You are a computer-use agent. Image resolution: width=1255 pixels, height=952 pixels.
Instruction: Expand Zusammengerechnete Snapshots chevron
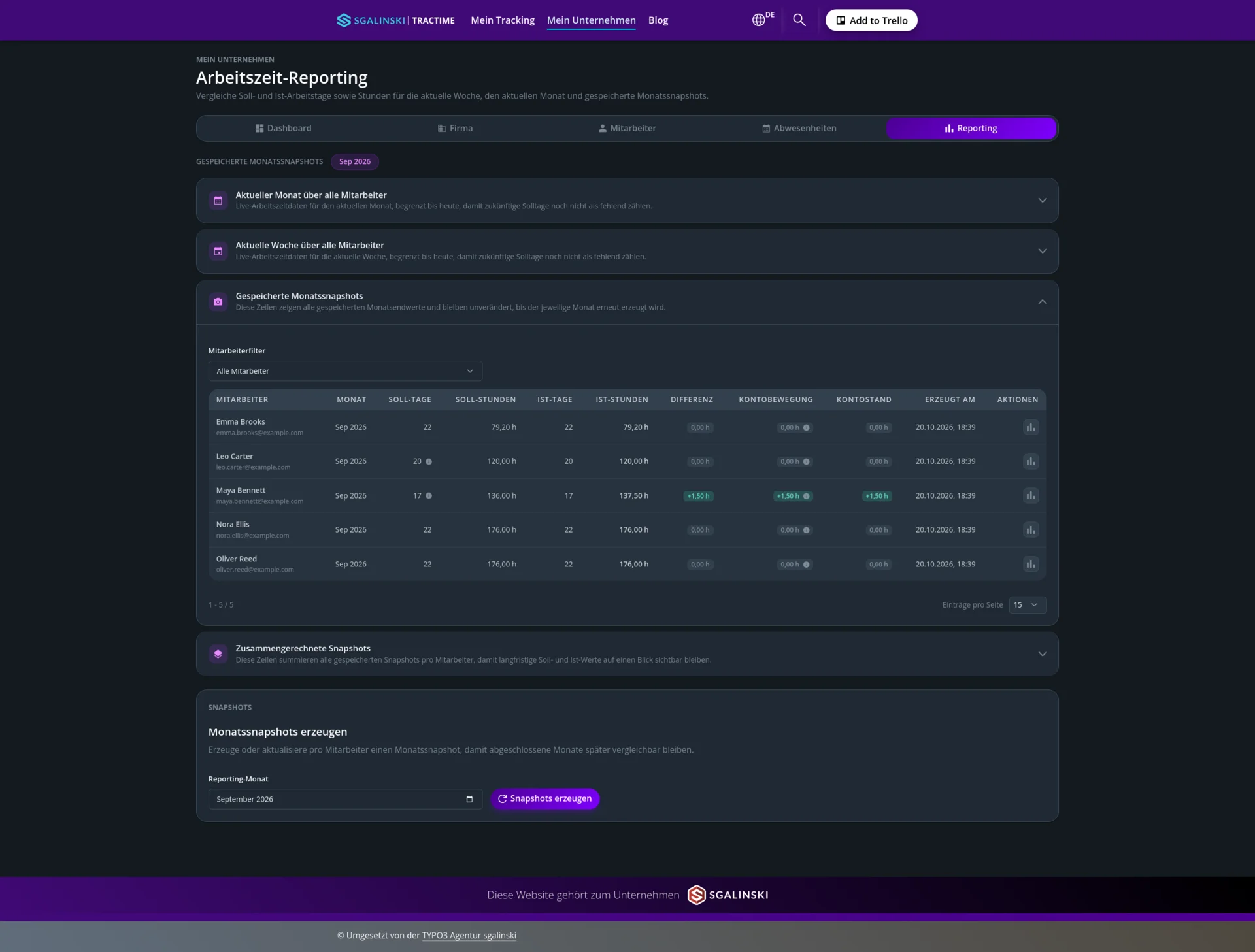tap(1043, 653)
